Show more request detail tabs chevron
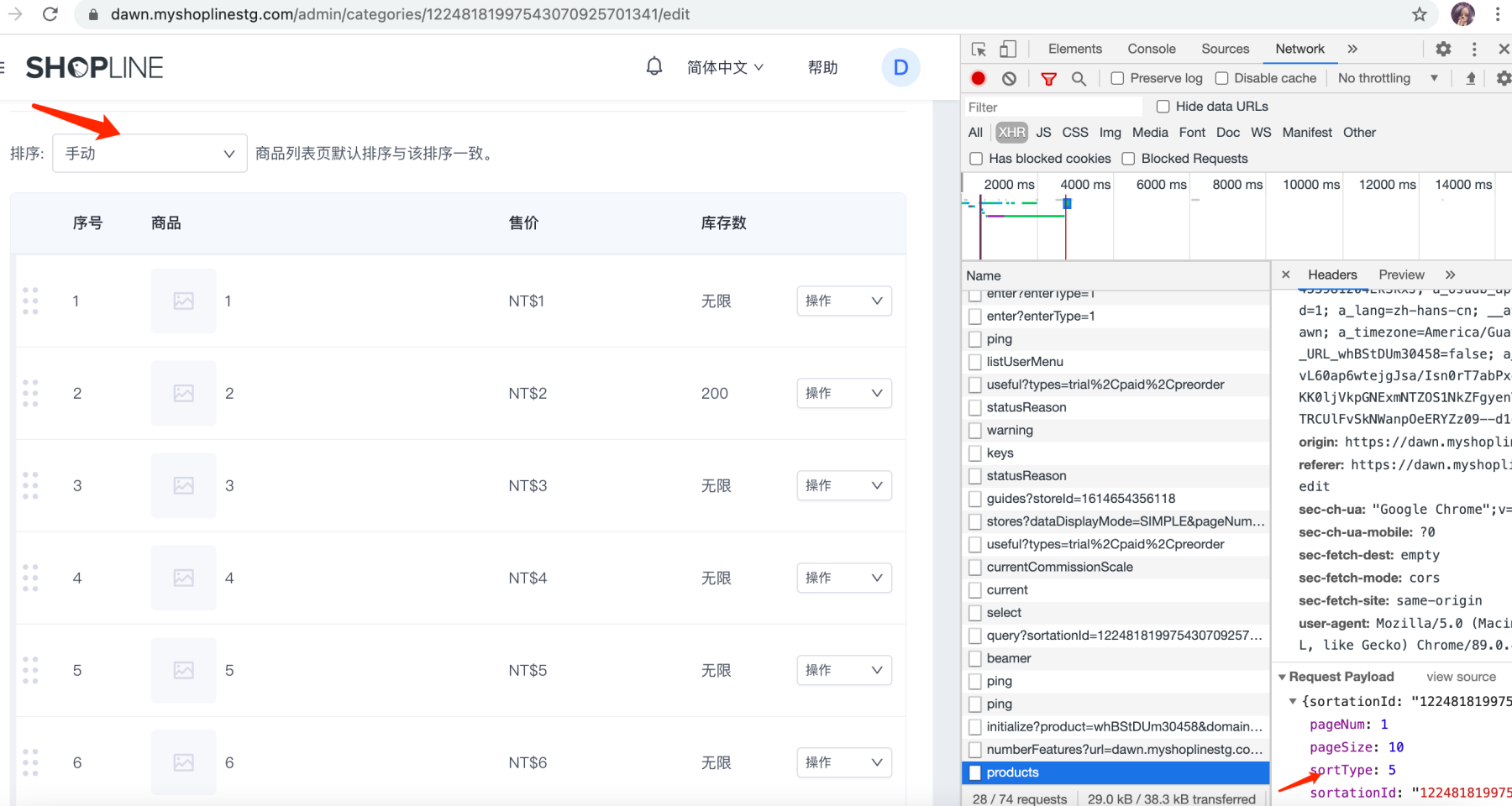This screenshot has height=806, width=1512. (x=1450, y=275)
